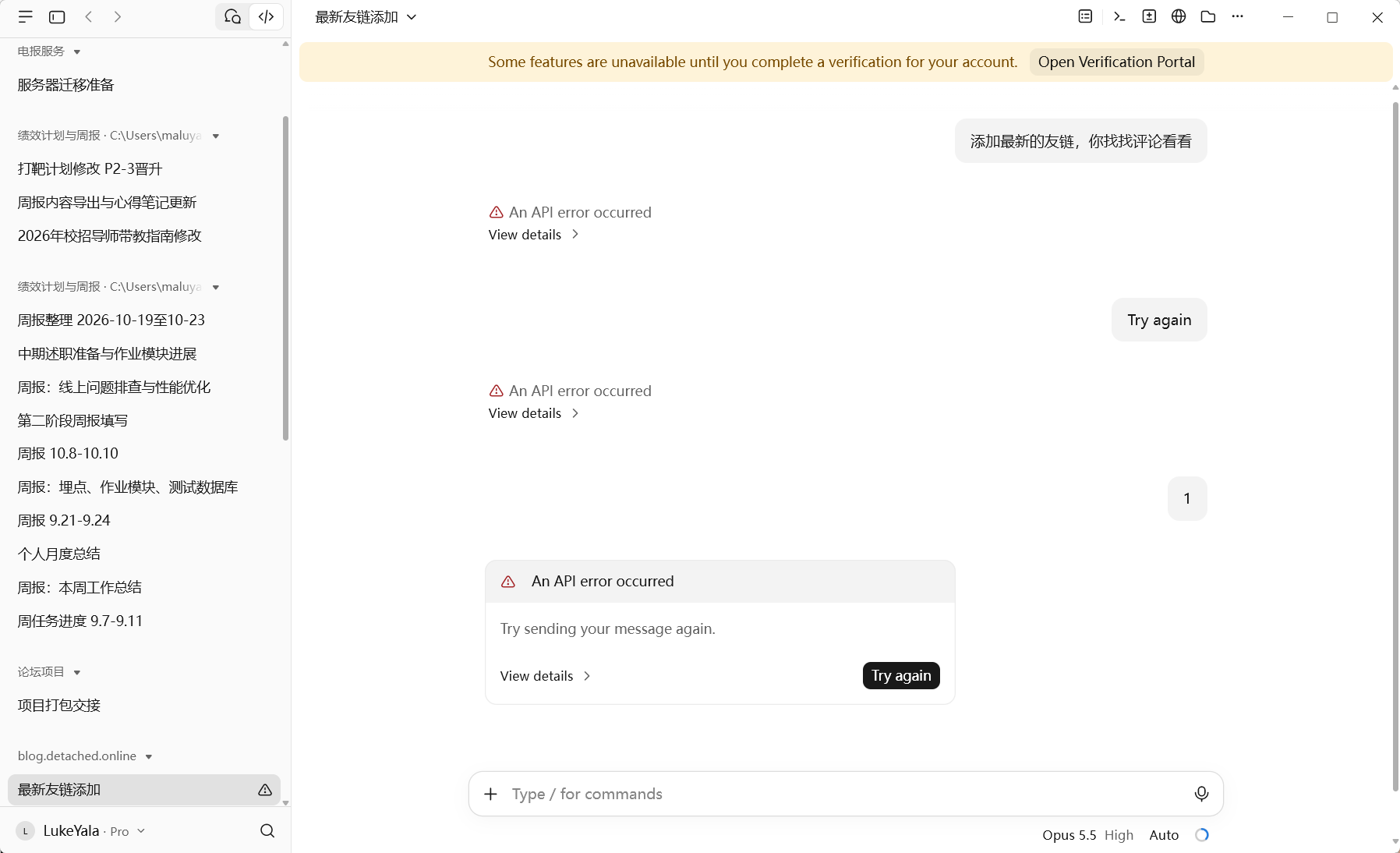Open the diff changes panel icon
This screenshot has height=853, width=1400.
point(1149,16)
